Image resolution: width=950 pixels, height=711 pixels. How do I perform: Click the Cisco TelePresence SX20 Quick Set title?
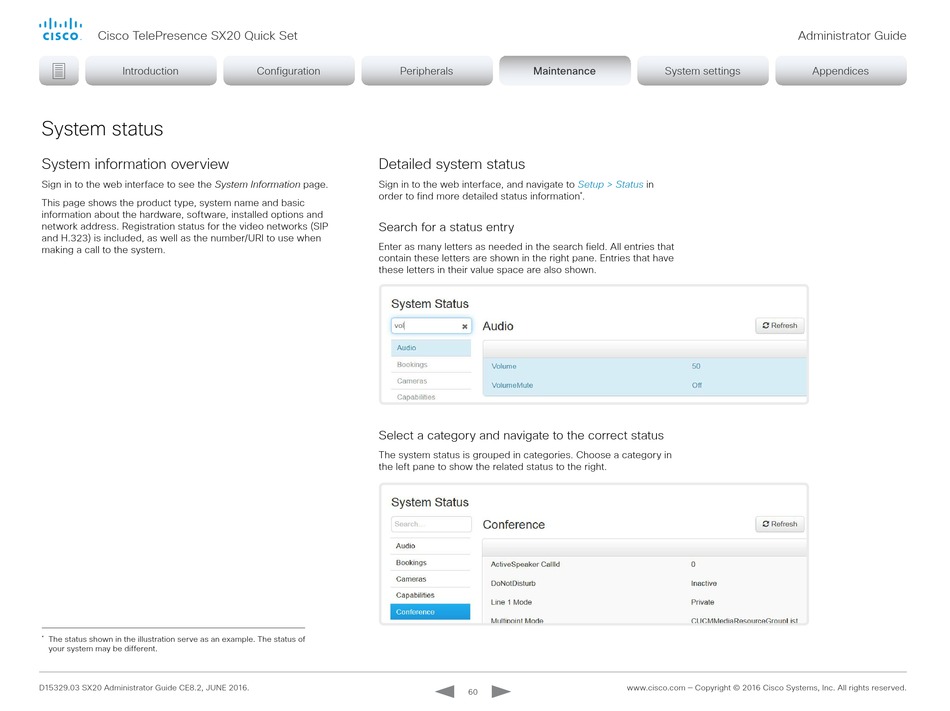pos(198,36)
